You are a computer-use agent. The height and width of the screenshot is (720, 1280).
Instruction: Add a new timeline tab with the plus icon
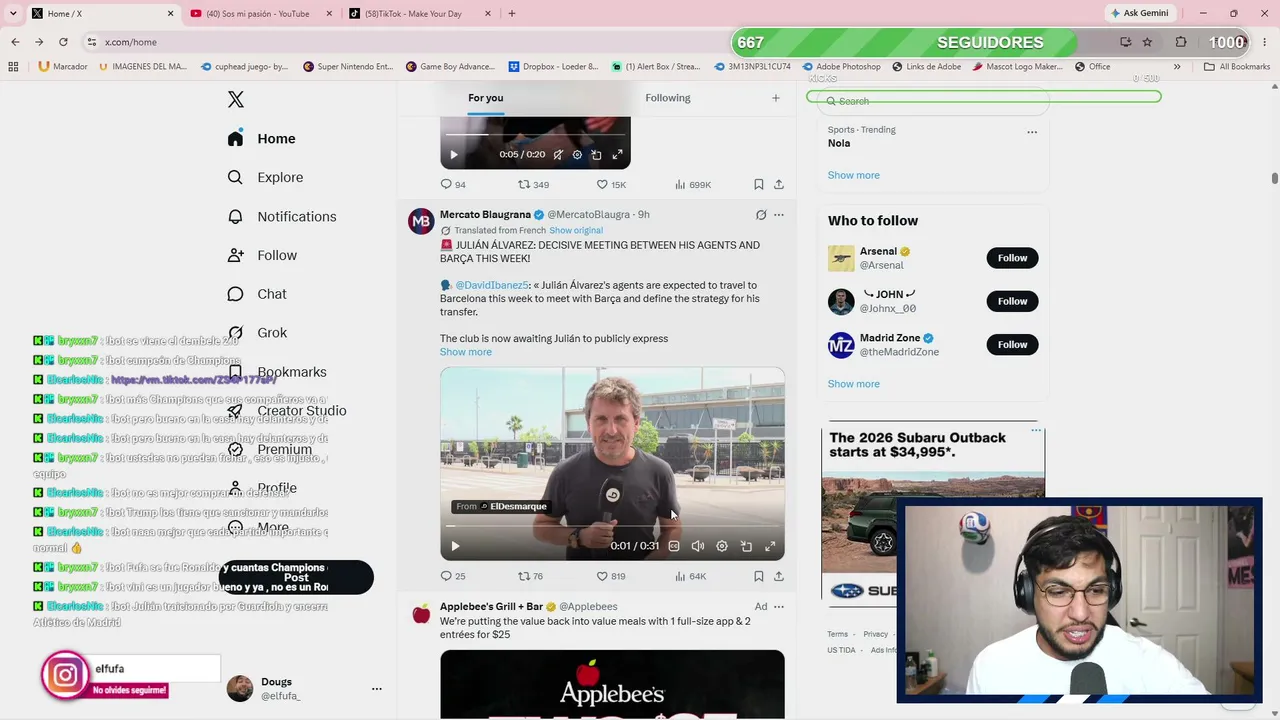point(775,98)
